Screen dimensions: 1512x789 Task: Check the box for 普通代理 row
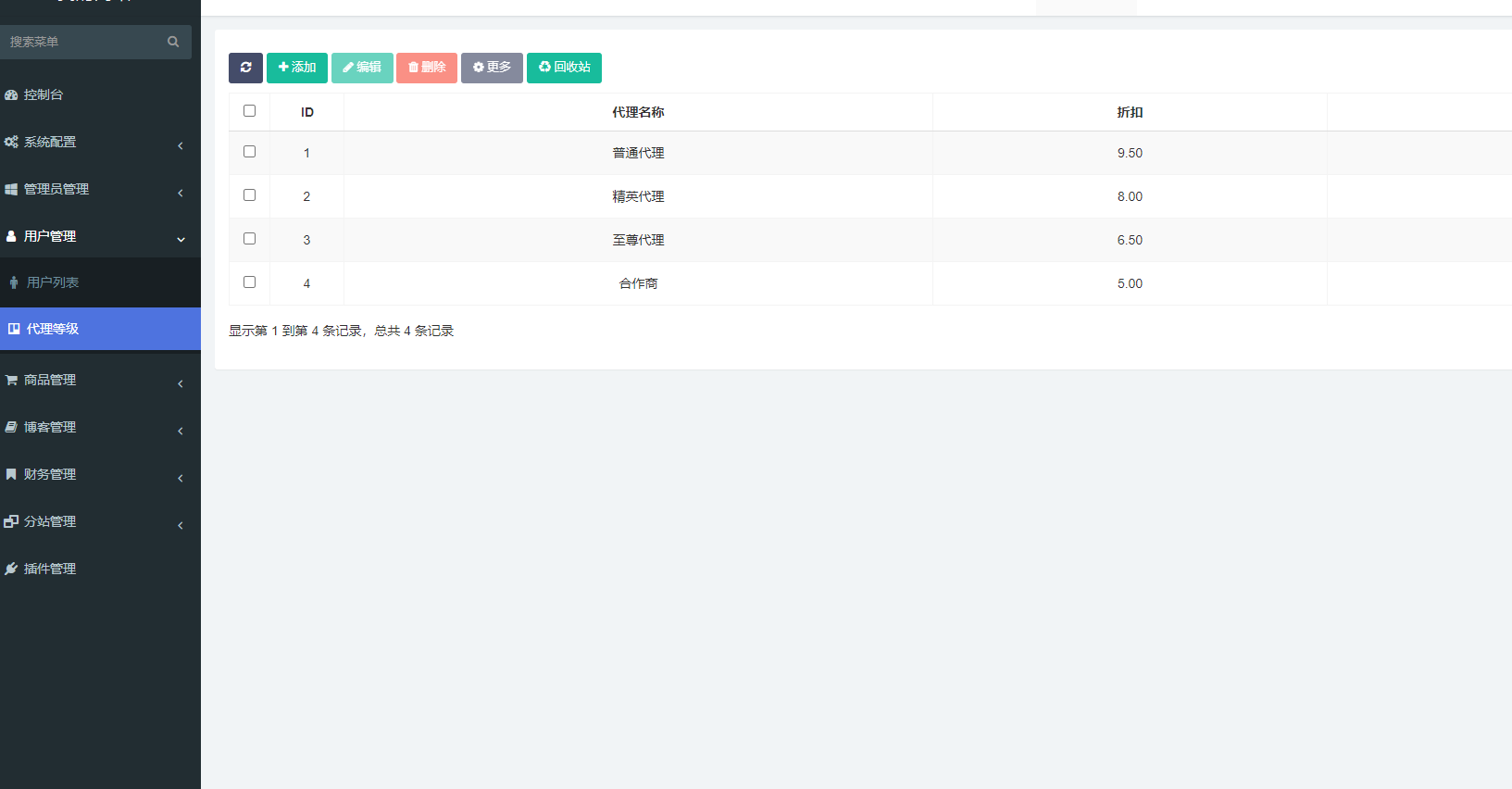pos(249,152)
